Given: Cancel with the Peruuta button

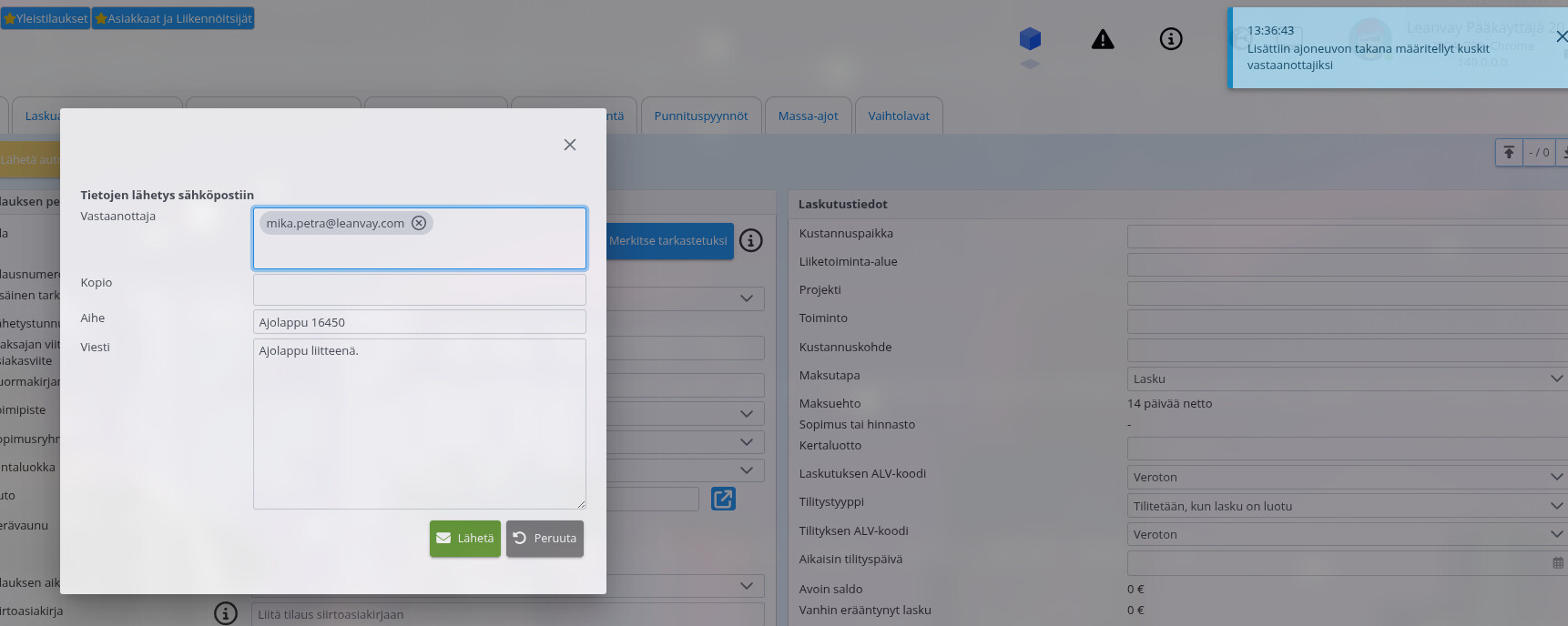Looking at the screenshot, I should tap(545, 538).
